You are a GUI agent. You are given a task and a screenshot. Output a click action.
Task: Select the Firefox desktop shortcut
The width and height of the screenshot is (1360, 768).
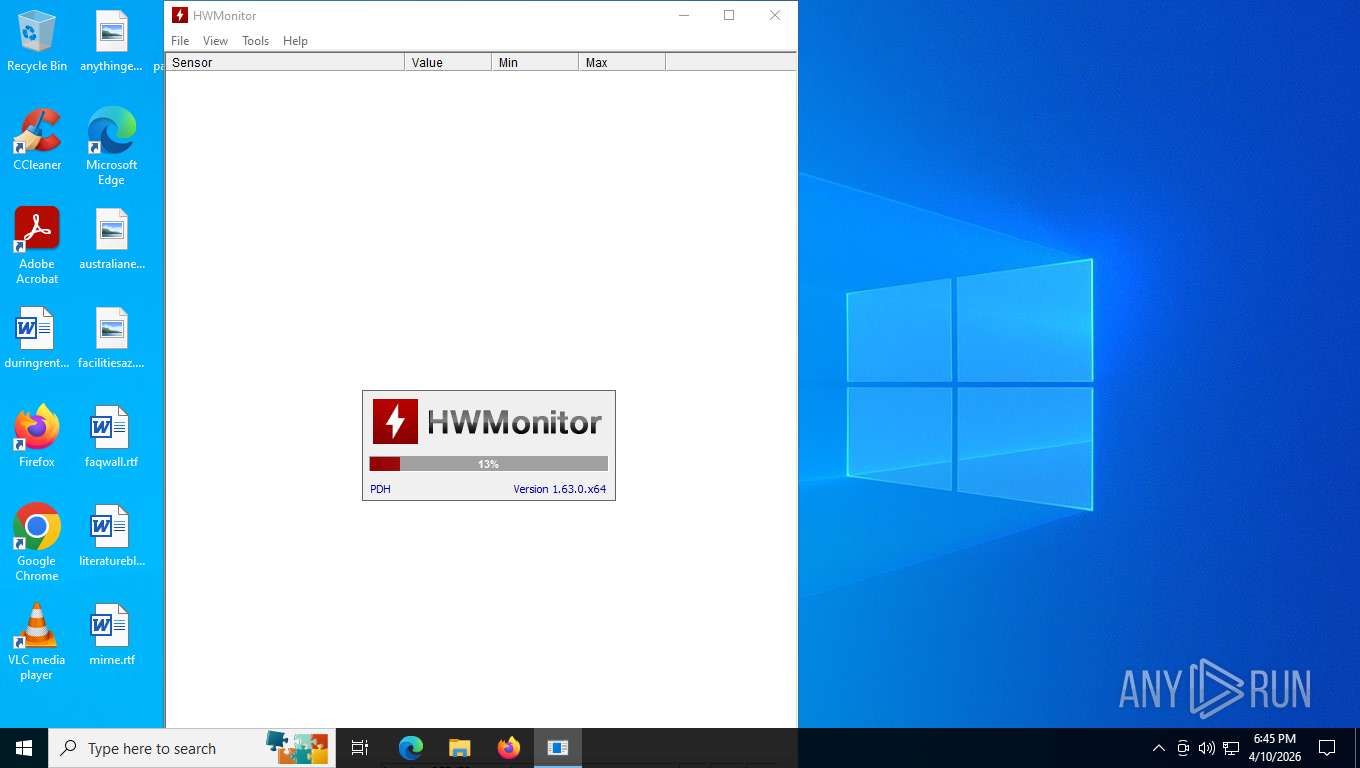tap(37, 437)
